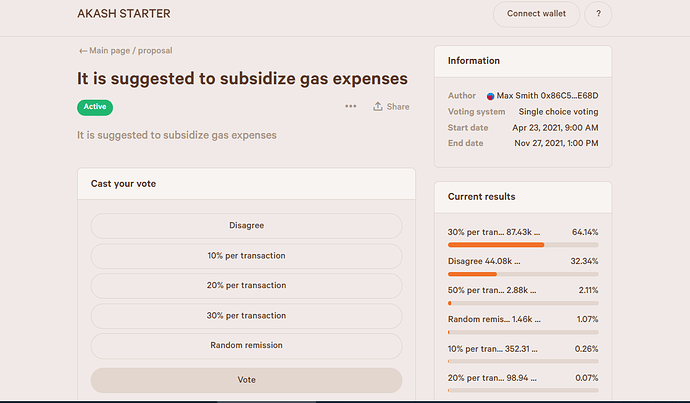
Task: Pick the 30% per transaction option
Action: (x=246, y=316)
